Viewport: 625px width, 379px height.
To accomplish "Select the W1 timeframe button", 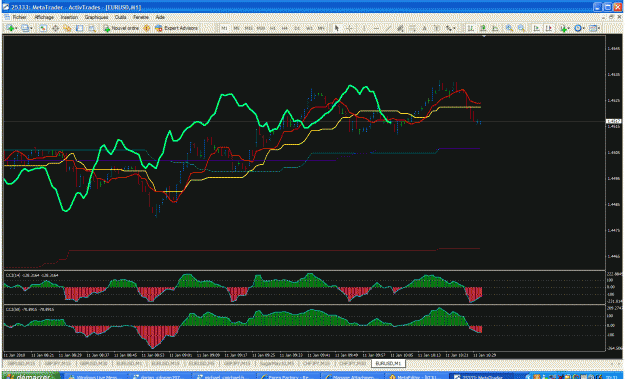I will [x=309, y=28].
